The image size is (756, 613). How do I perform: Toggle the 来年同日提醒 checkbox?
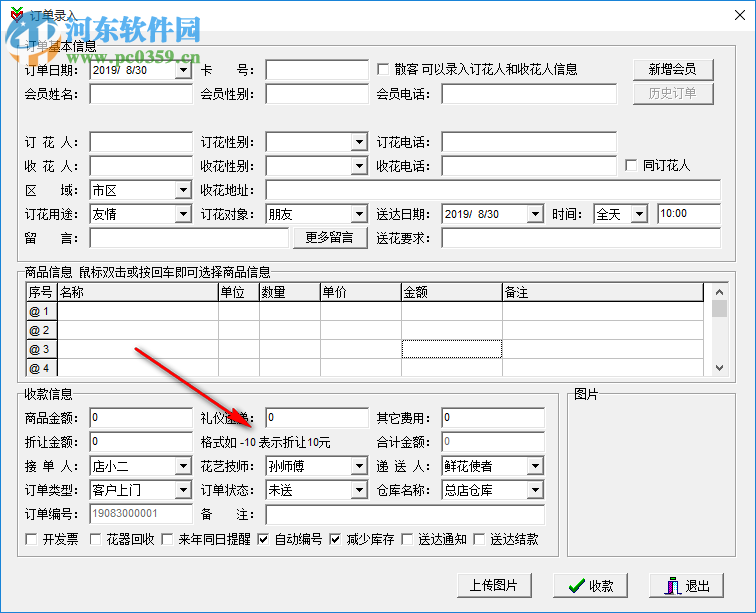(167, 539)
